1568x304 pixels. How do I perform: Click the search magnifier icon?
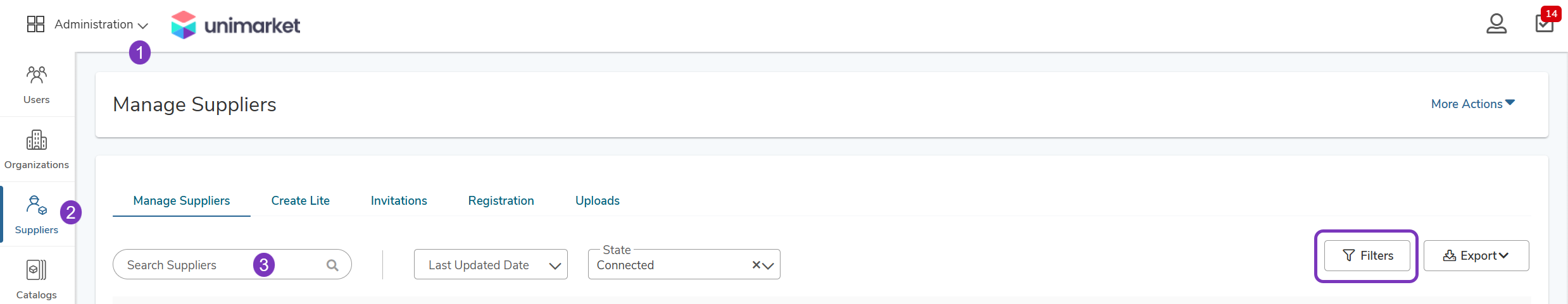tap(332, 265)
